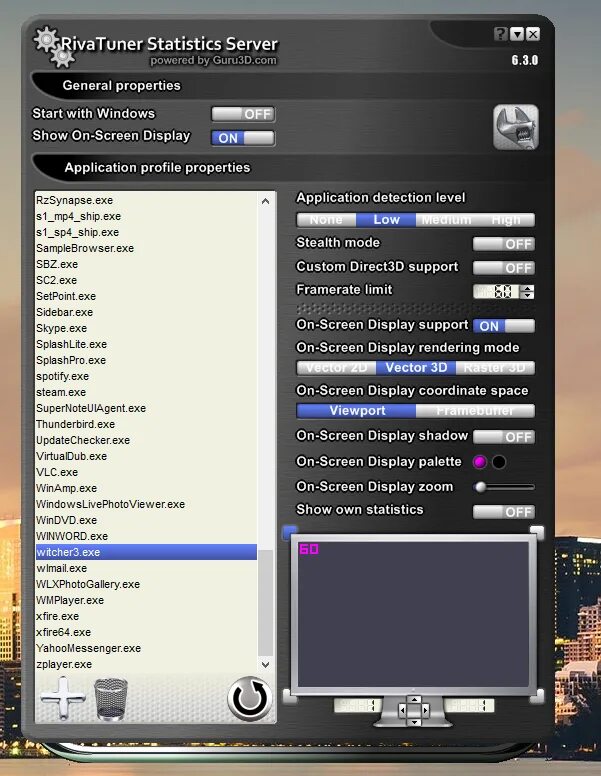Select VLC.exe in profile list
The width and height of the screenshot is (601, 776).
(146, 472)
